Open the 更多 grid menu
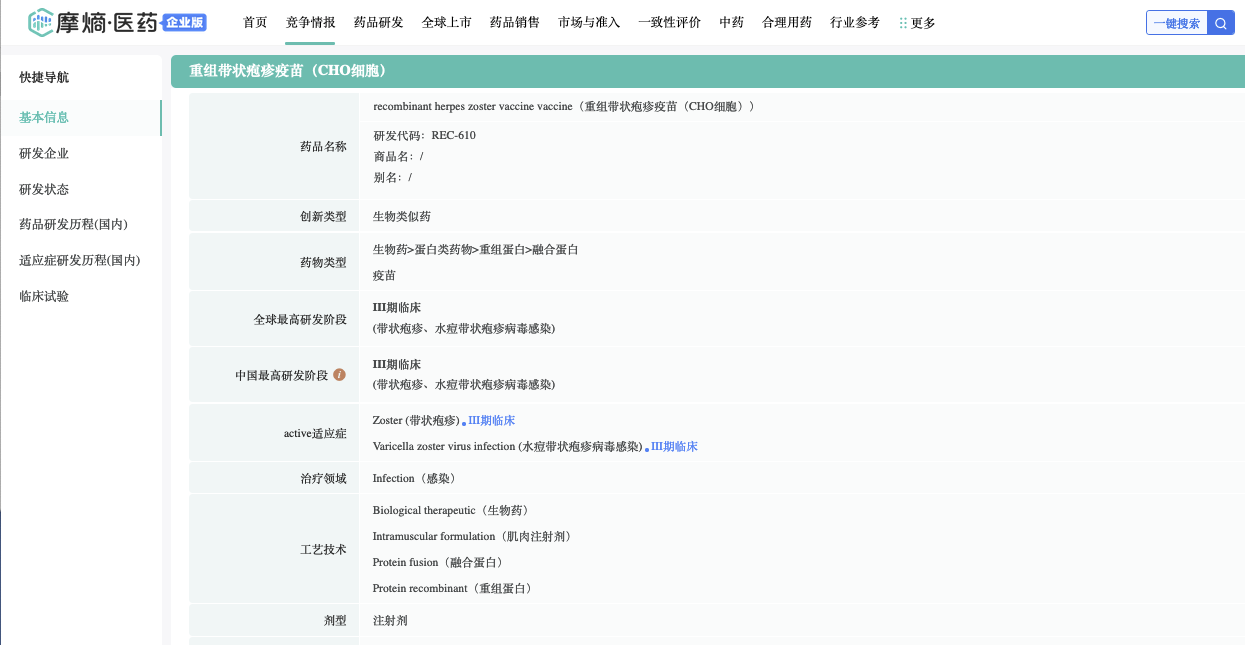The width and height of the screenshot is (1245, 645). 917,23
